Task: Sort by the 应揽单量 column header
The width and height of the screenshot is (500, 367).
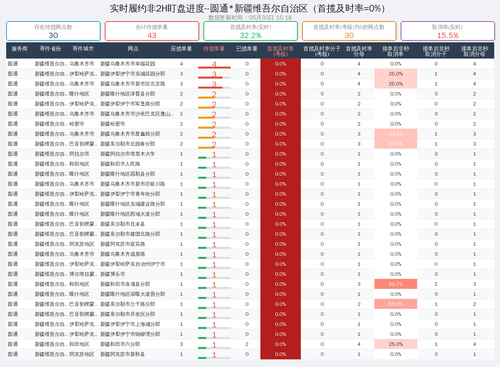Action: point(181,49)
